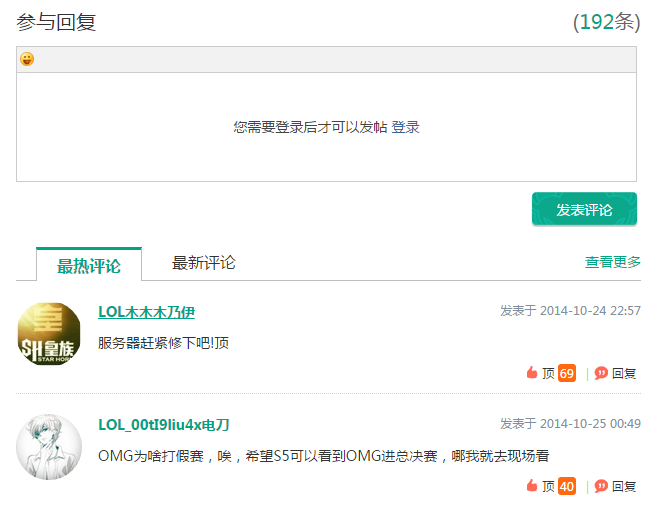Open the emoji picker smiley icon

click(27, 60)
